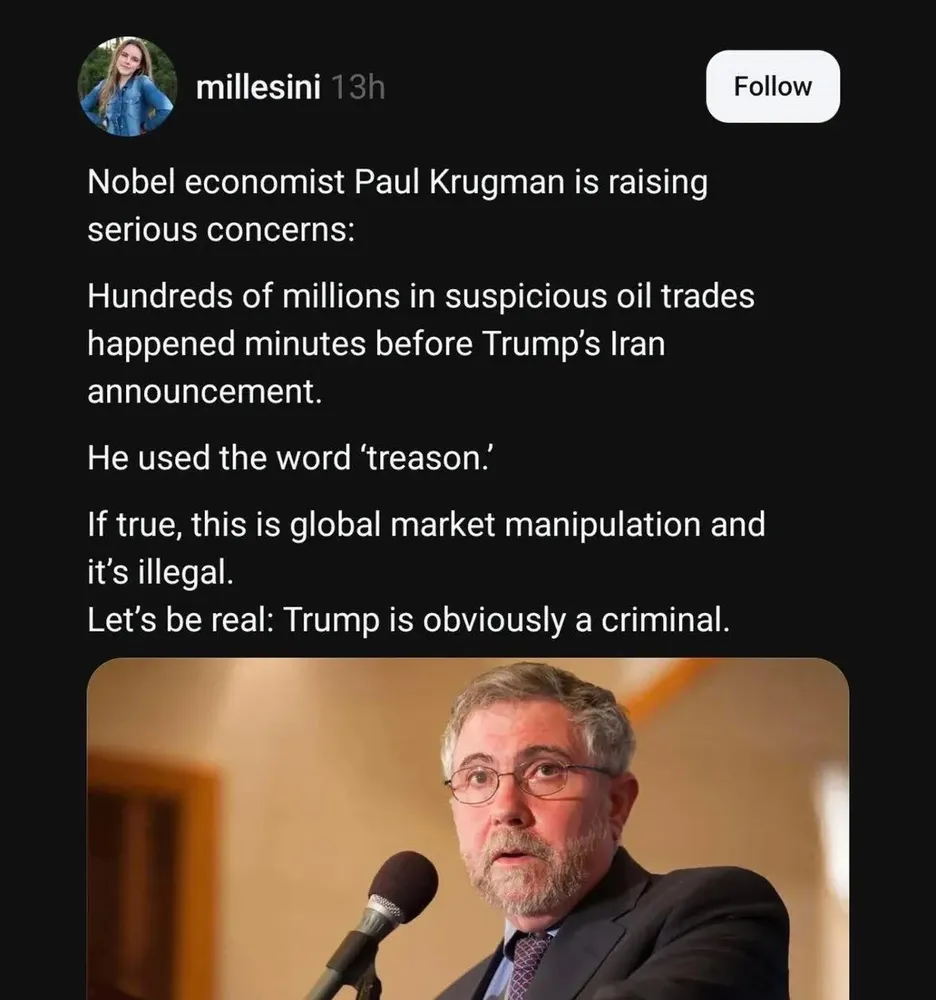
Task: Open millesini's profile picture avatar
Action: [x=127, y=87]
